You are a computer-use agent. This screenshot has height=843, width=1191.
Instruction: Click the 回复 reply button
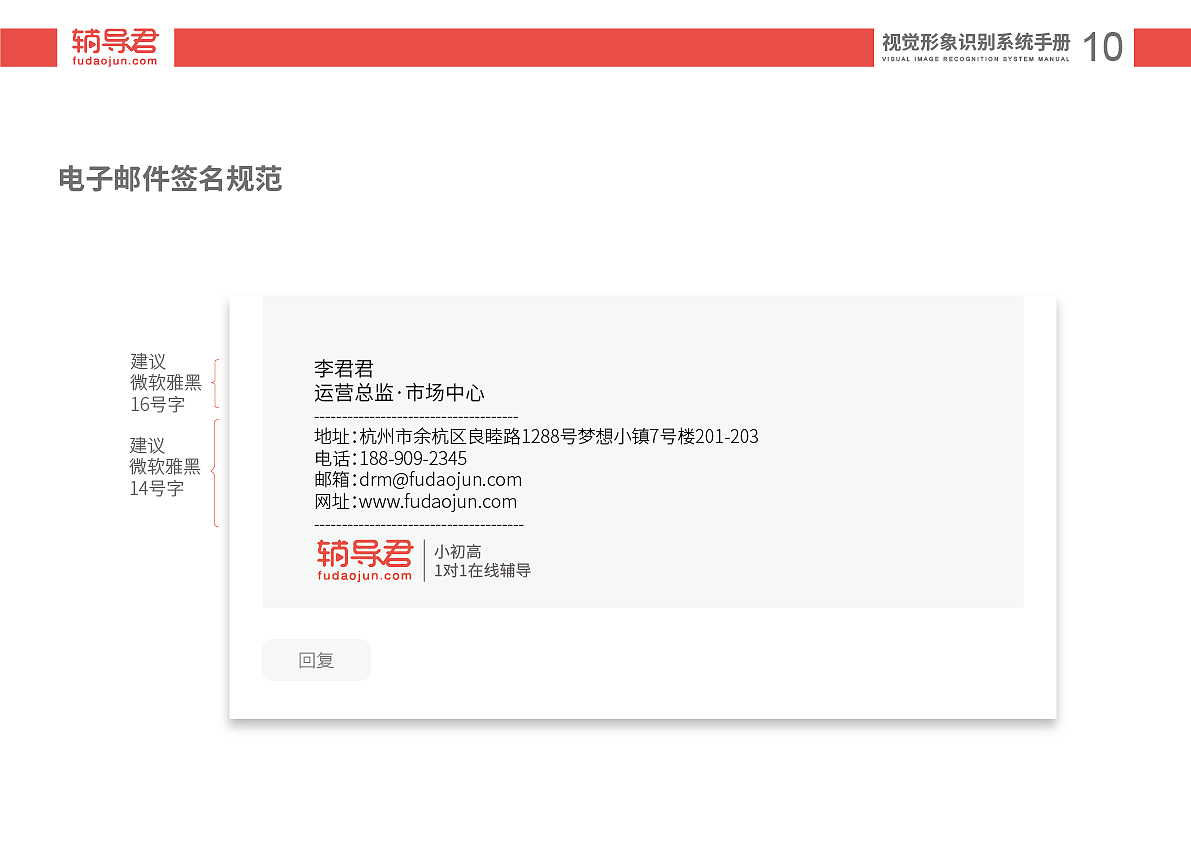click(316, 660)
